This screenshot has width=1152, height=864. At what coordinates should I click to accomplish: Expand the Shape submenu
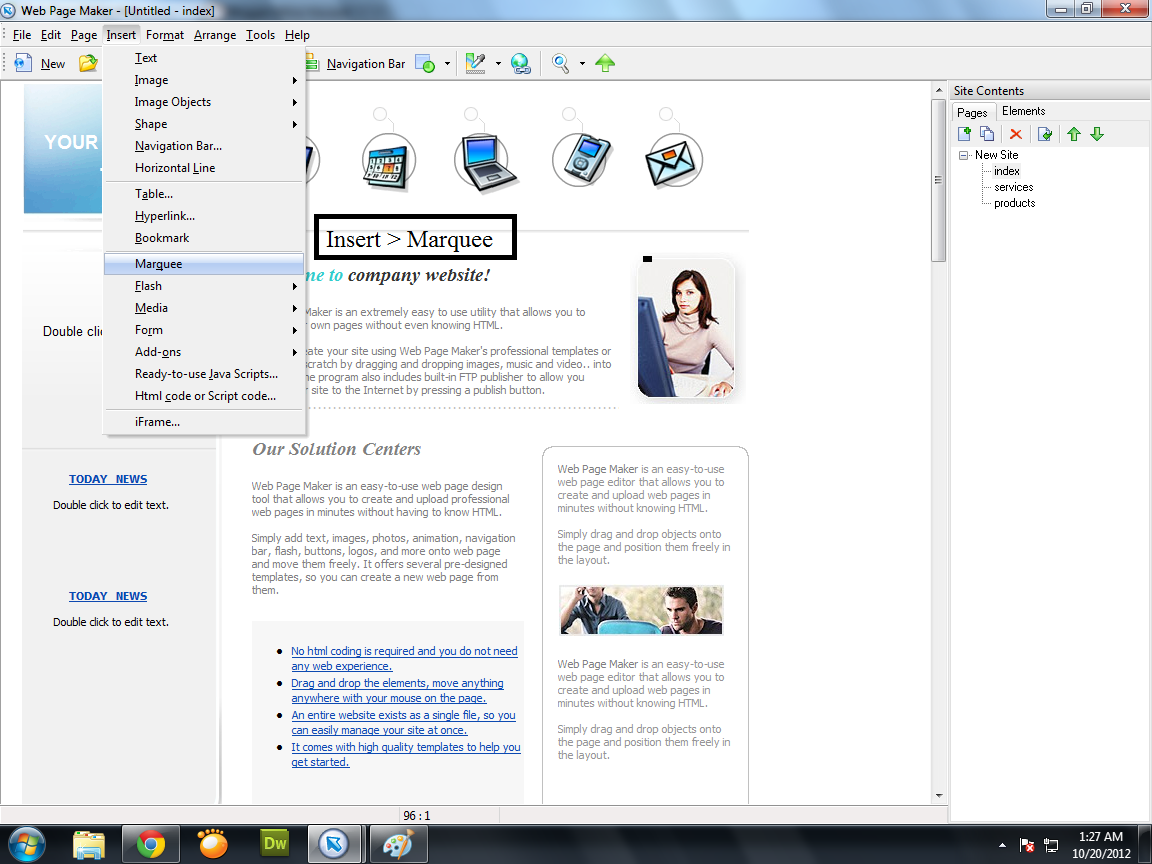coord(204,124)
